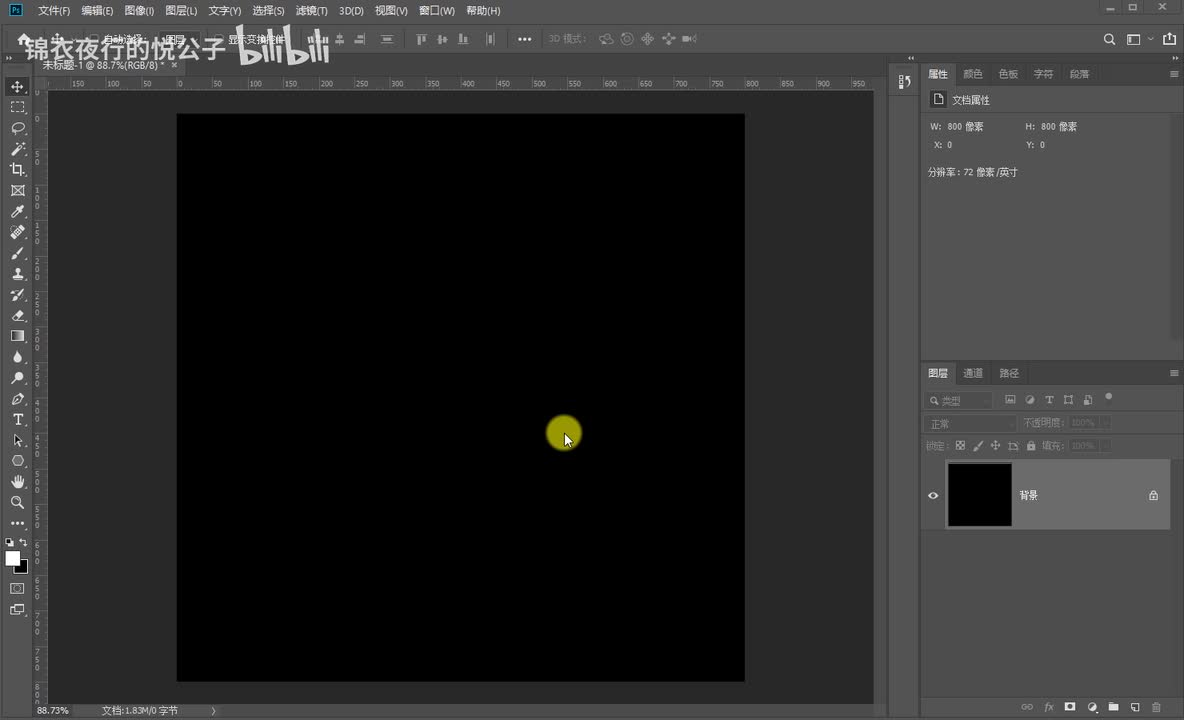
Task: Open the background color picker
Action: point(23,568)
